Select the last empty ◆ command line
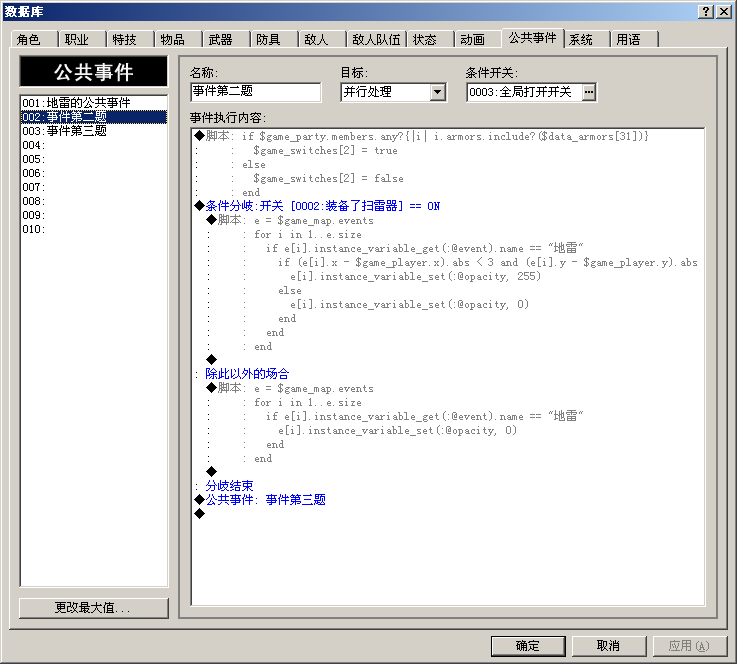Viewport: 737px width, 664px height. click(x=448, y=514)
